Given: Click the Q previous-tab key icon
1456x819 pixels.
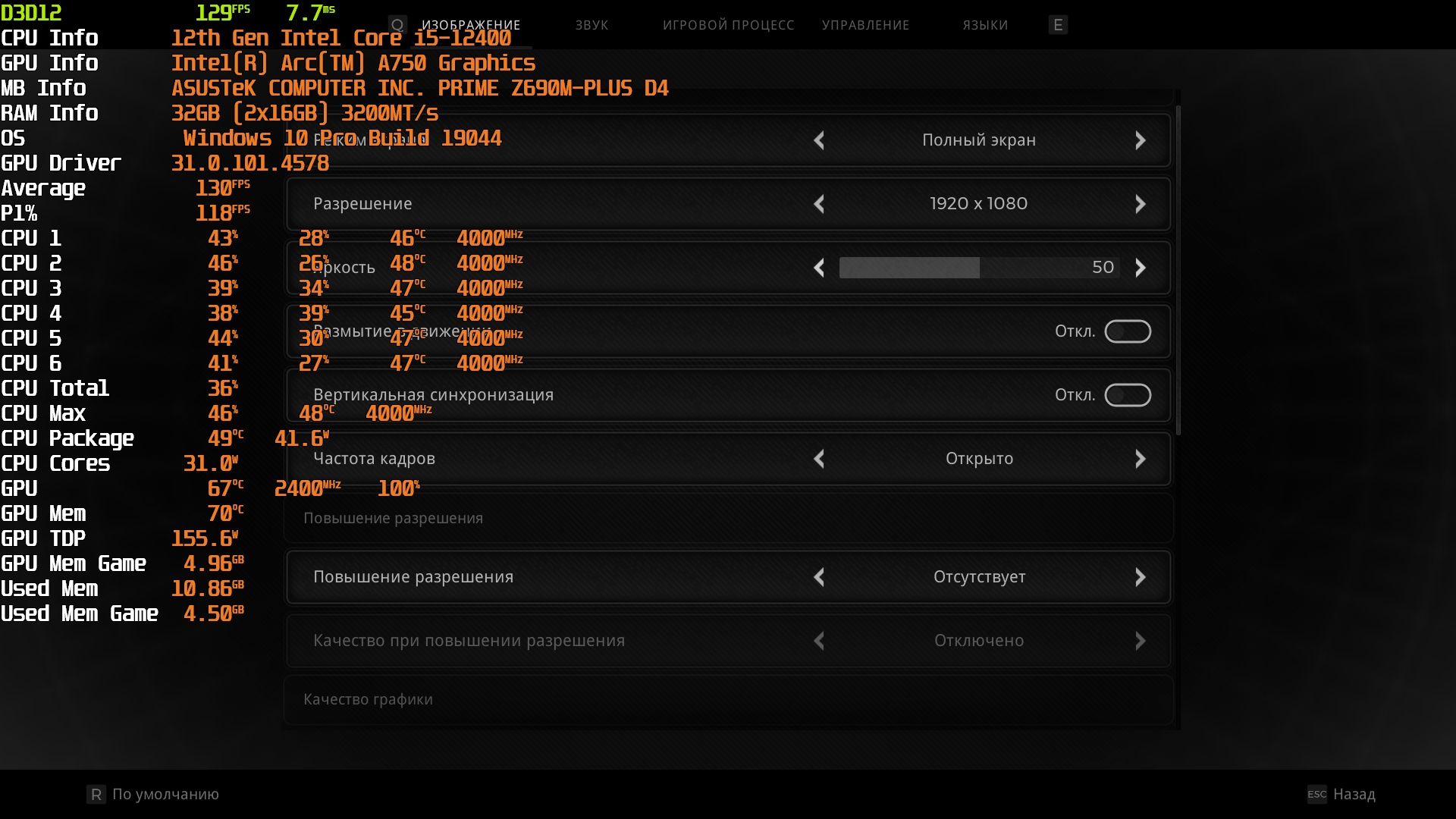Looking at the screenshot, I should [x=397, y=25].
